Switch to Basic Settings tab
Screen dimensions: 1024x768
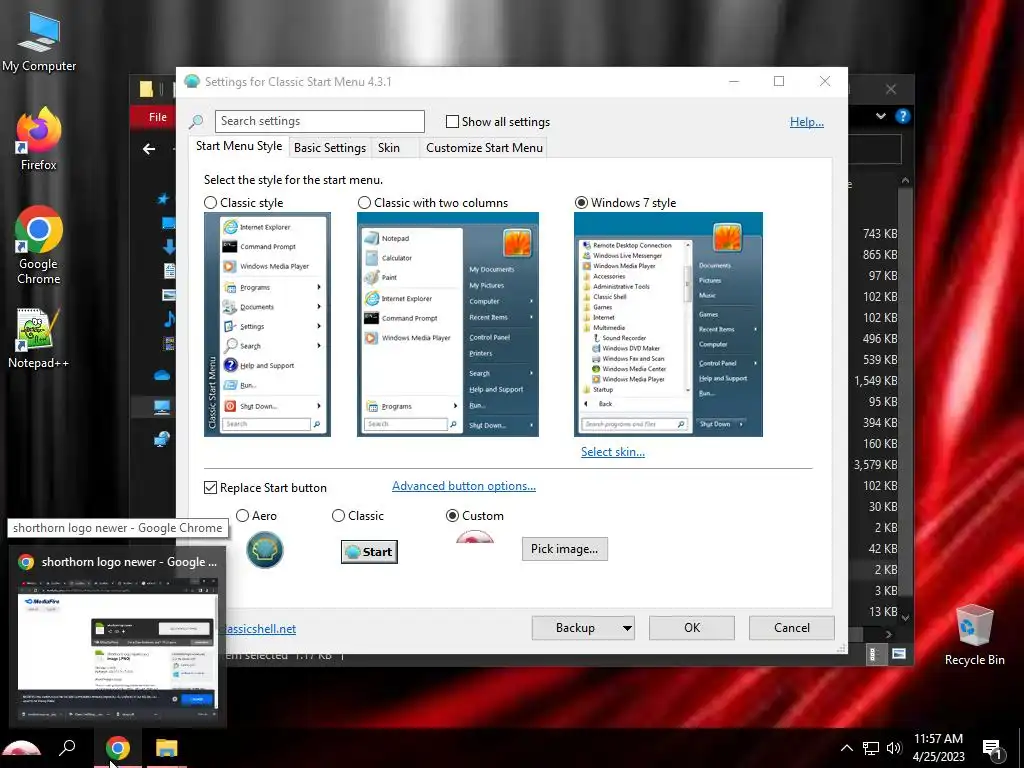tap(330, 148)
